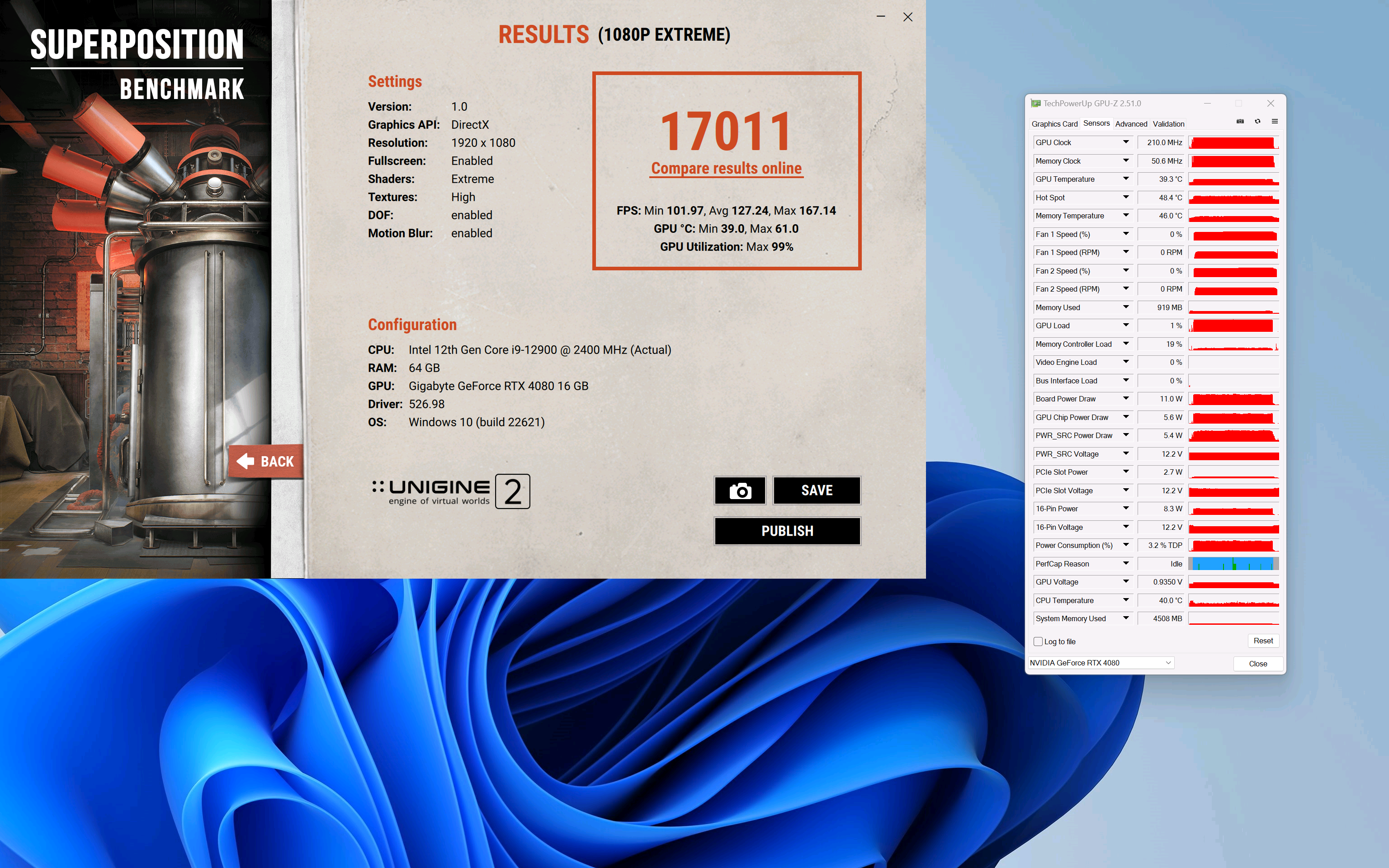Click the Power Consumption value 3.2 % TDP
This screenshot has width=1389, height=868.
[1161, 545]
